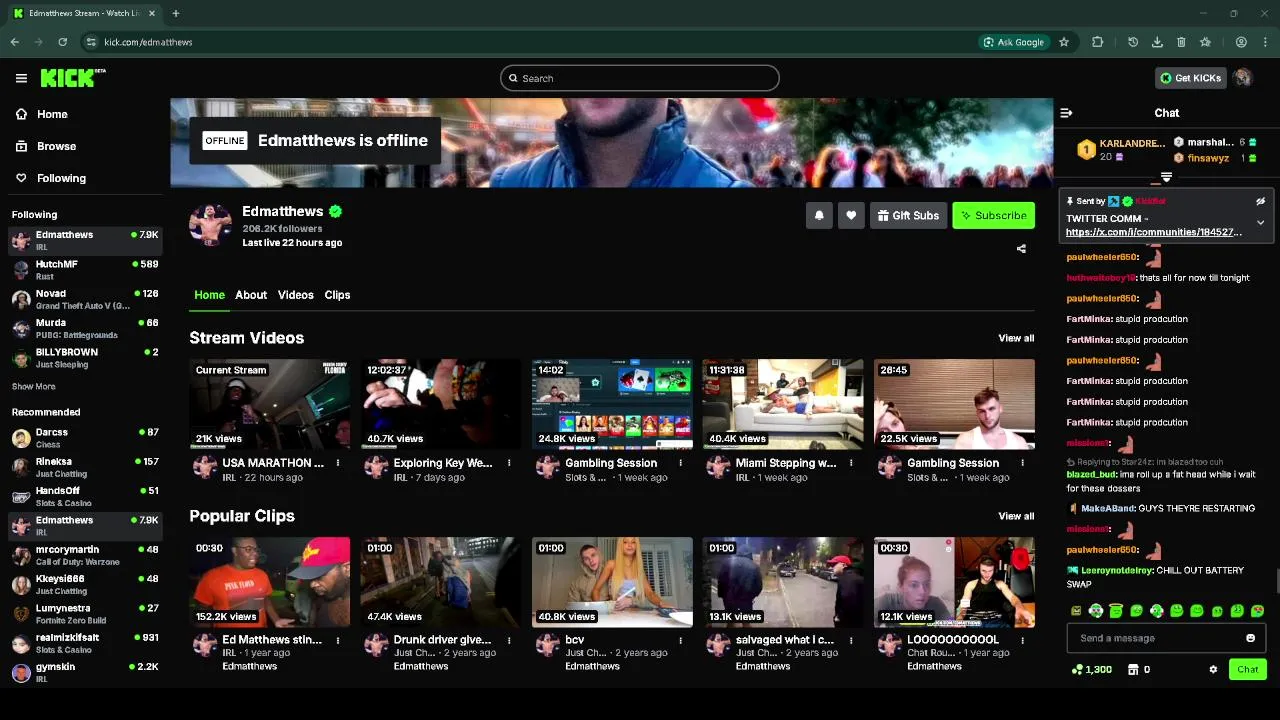Open options for Exploring Key We... video
The image size is (1280, 720).
(x=509, y=463)
